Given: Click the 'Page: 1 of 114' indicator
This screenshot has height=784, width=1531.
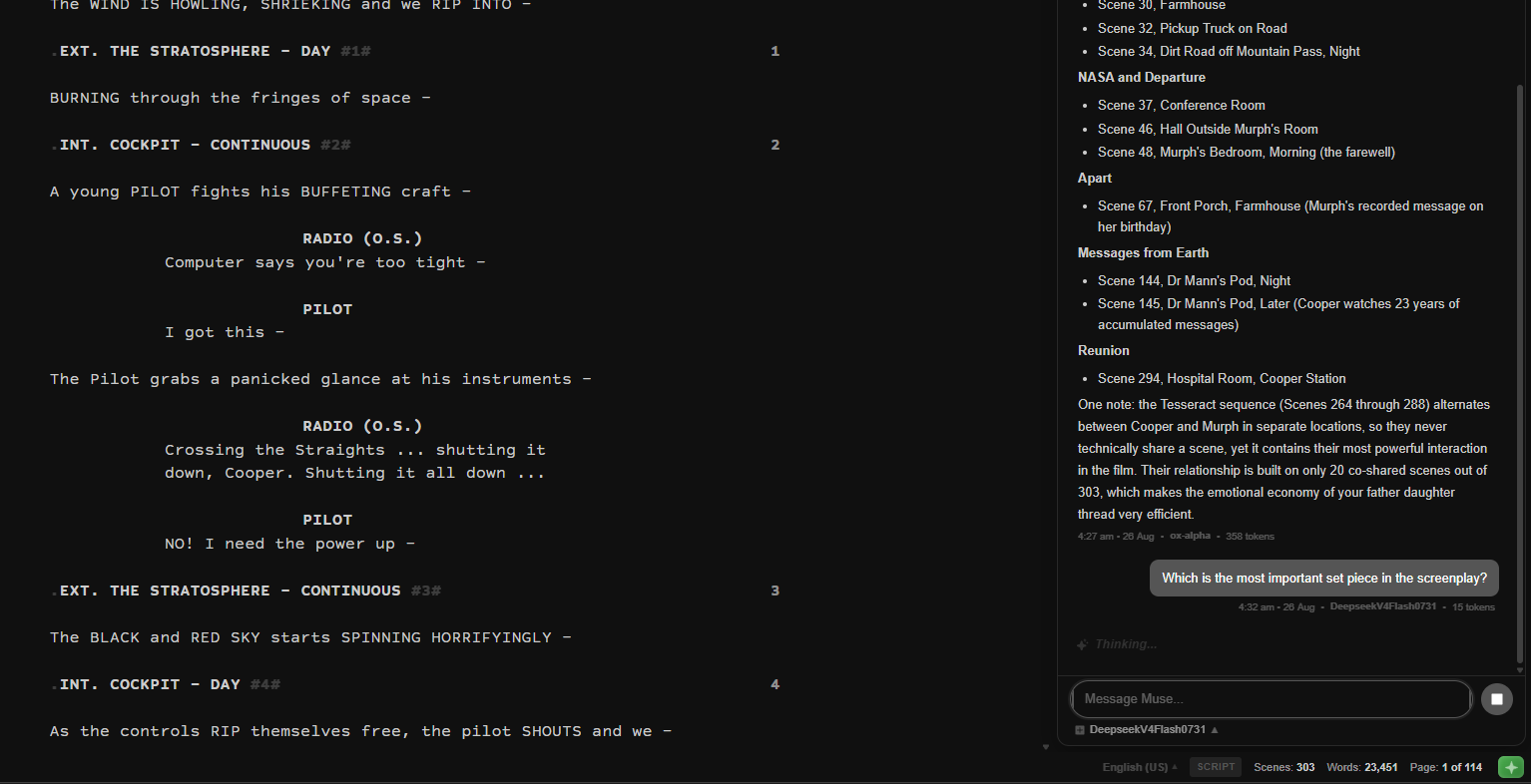Looking at the screenshot, I should pos(1446,767).
